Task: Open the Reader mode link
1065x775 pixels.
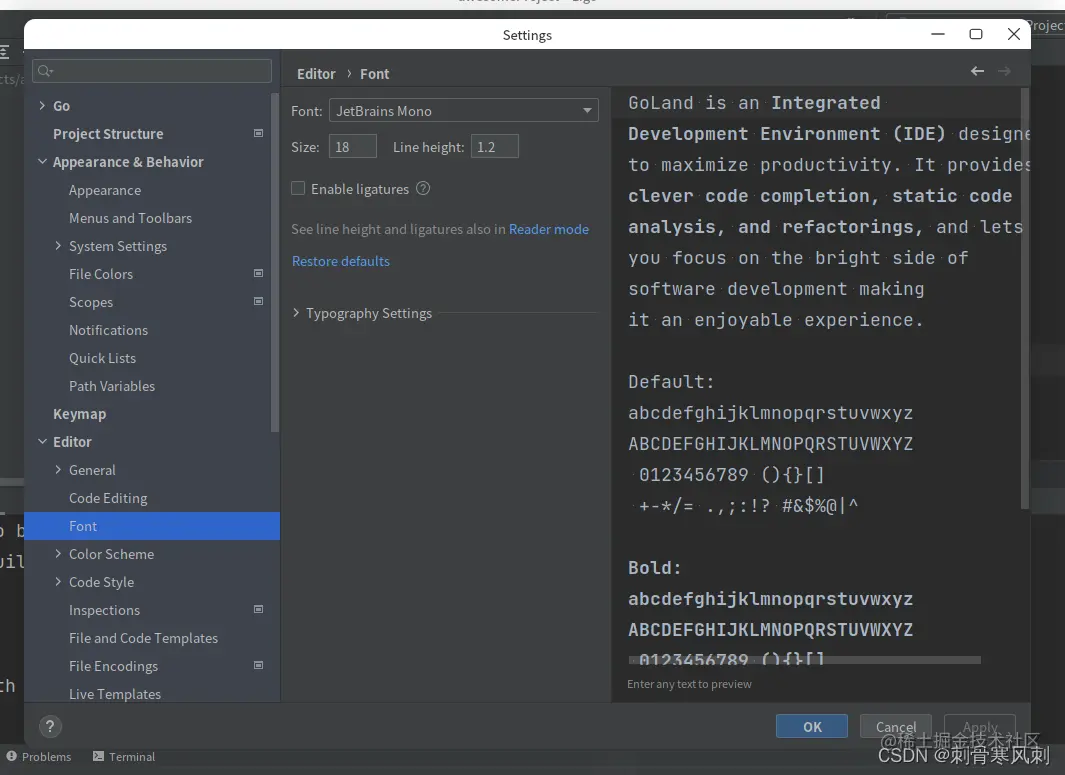Action: click(x=549, y=229)
